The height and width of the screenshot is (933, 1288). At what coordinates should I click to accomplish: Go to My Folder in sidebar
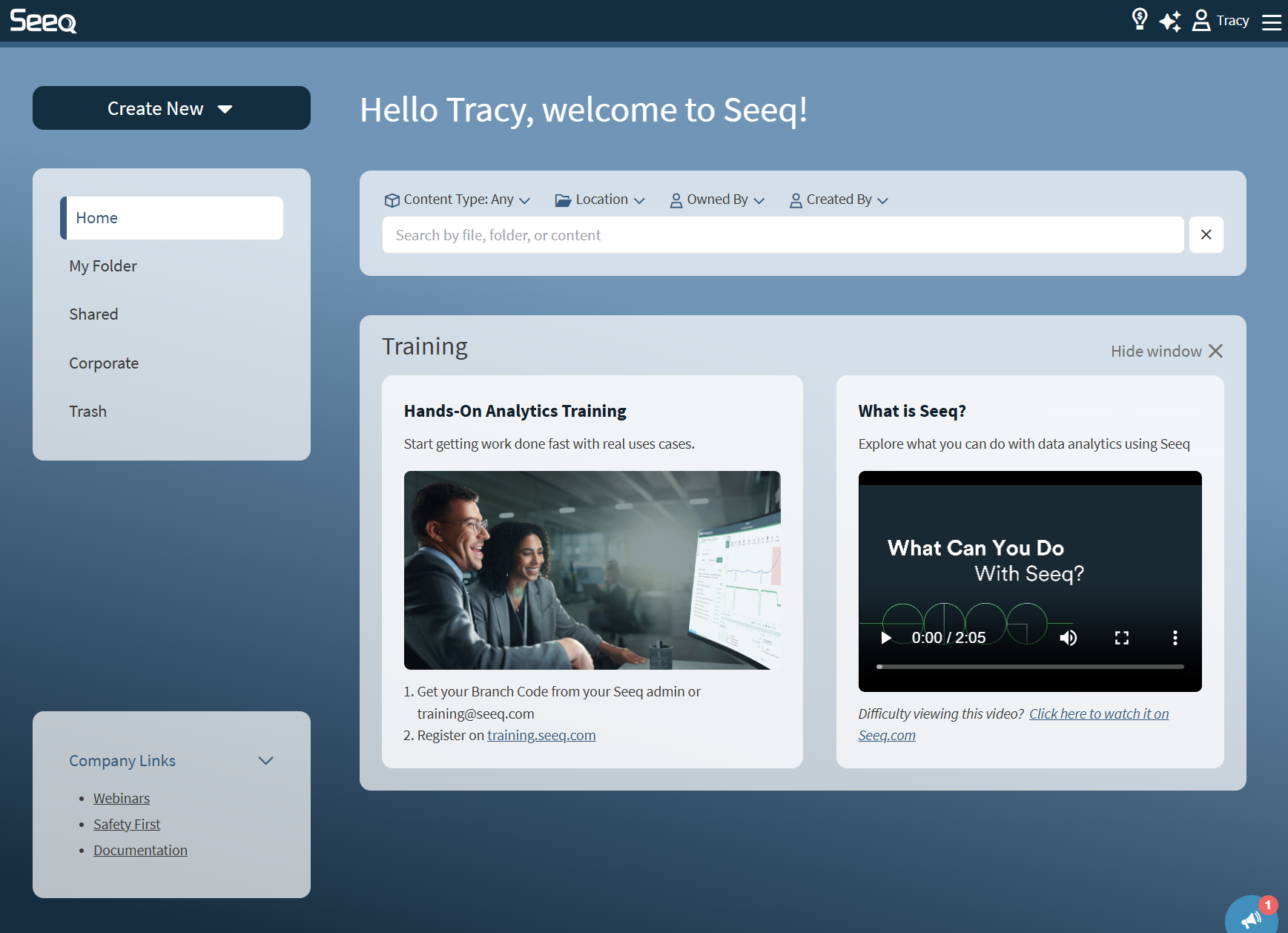(103, 266)
